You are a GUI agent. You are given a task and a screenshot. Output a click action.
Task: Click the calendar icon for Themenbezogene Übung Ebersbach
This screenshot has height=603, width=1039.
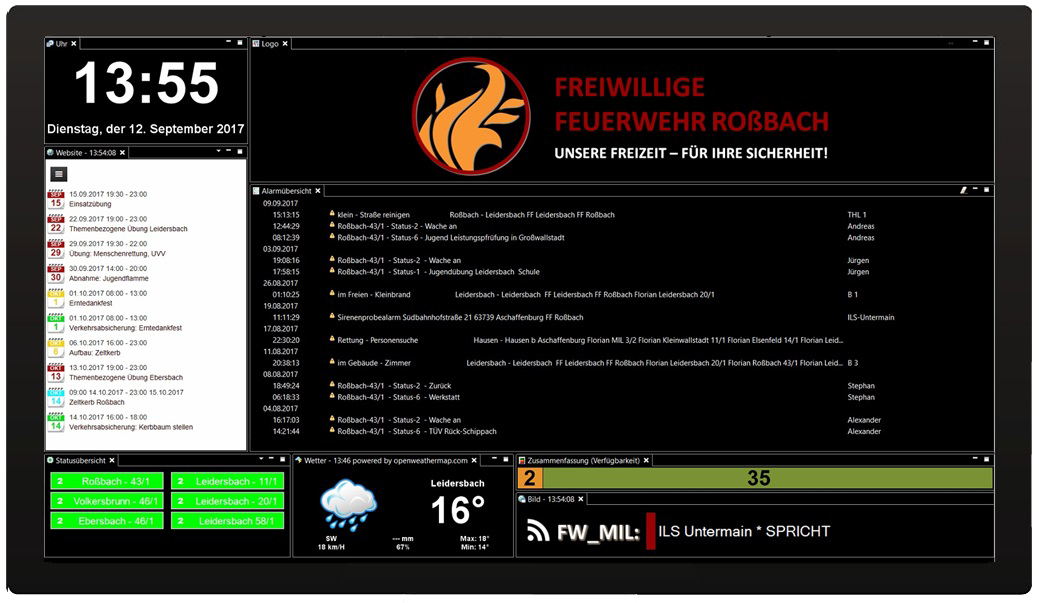coord(56,373)
